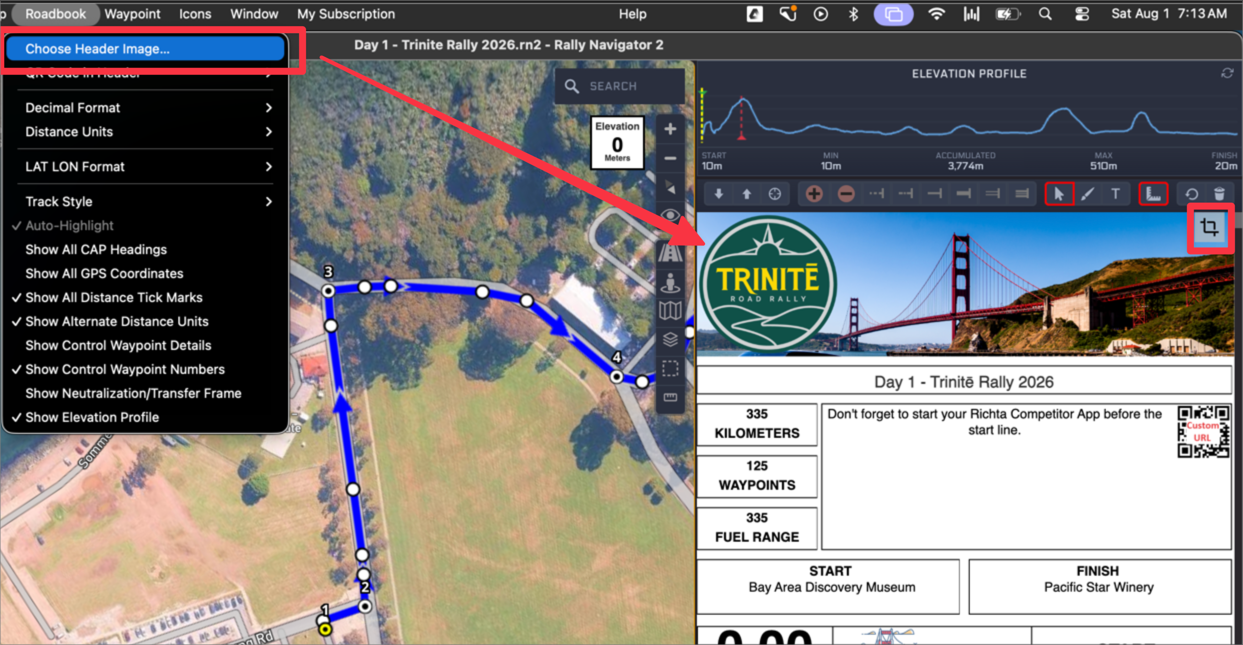Zoom in on the map with plus button
Viewport: 1243px width, 645px height.
[x=670, y=129]
